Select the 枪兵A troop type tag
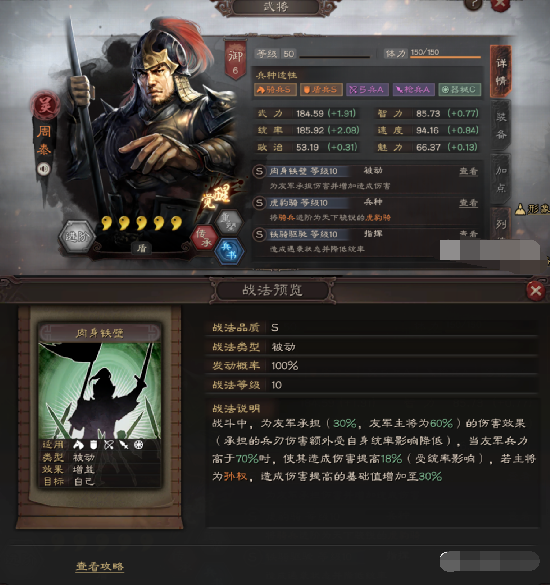This screenshot has height=585, width=550. (414, 90)
